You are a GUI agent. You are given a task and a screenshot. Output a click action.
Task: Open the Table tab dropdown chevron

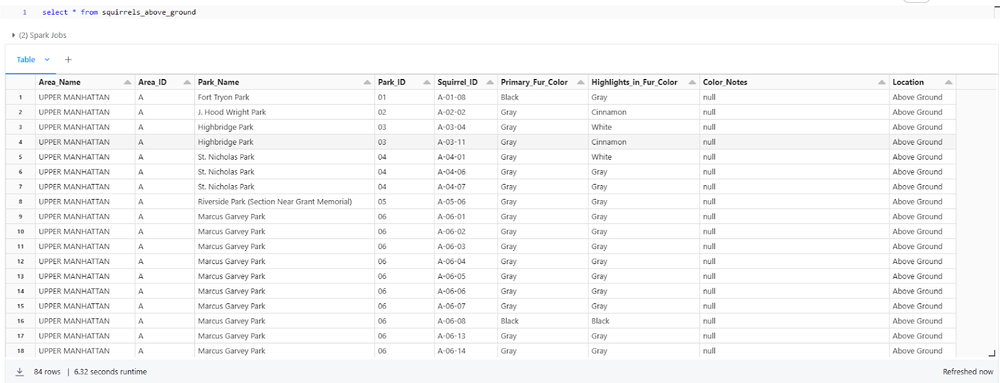(47, 59)
